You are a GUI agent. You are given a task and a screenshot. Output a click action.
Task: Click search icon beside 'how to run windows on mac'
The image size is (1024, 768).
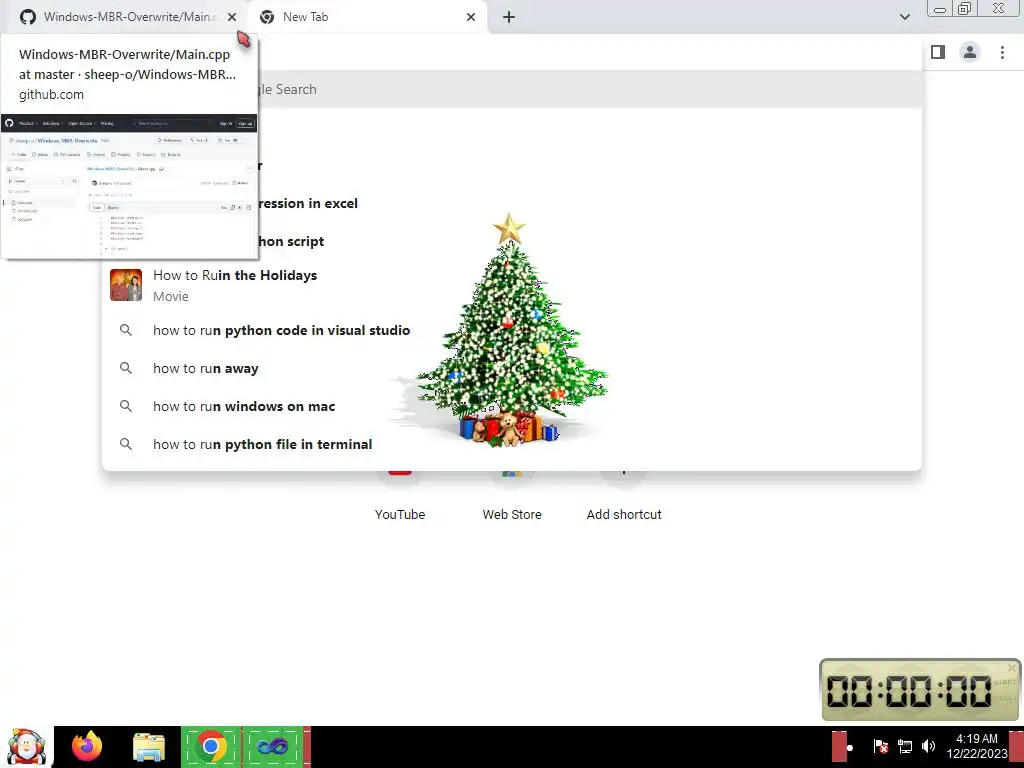pos(126,406)
